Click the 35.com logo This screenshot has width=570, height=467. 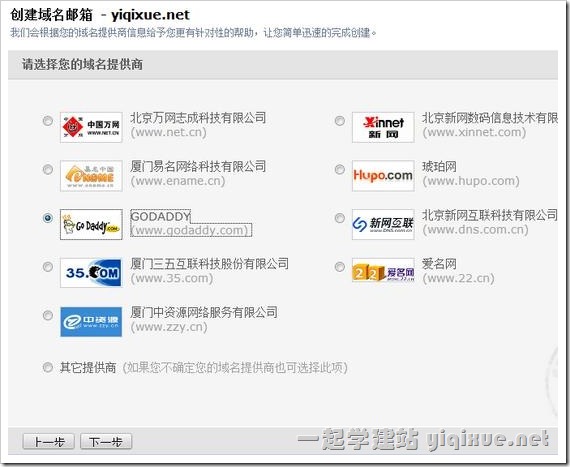[91, 273]
